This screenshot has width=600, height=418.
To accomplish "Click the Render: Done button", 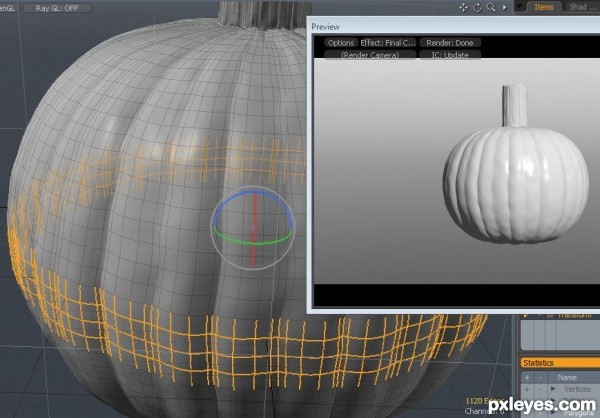I will coord(450,43).
